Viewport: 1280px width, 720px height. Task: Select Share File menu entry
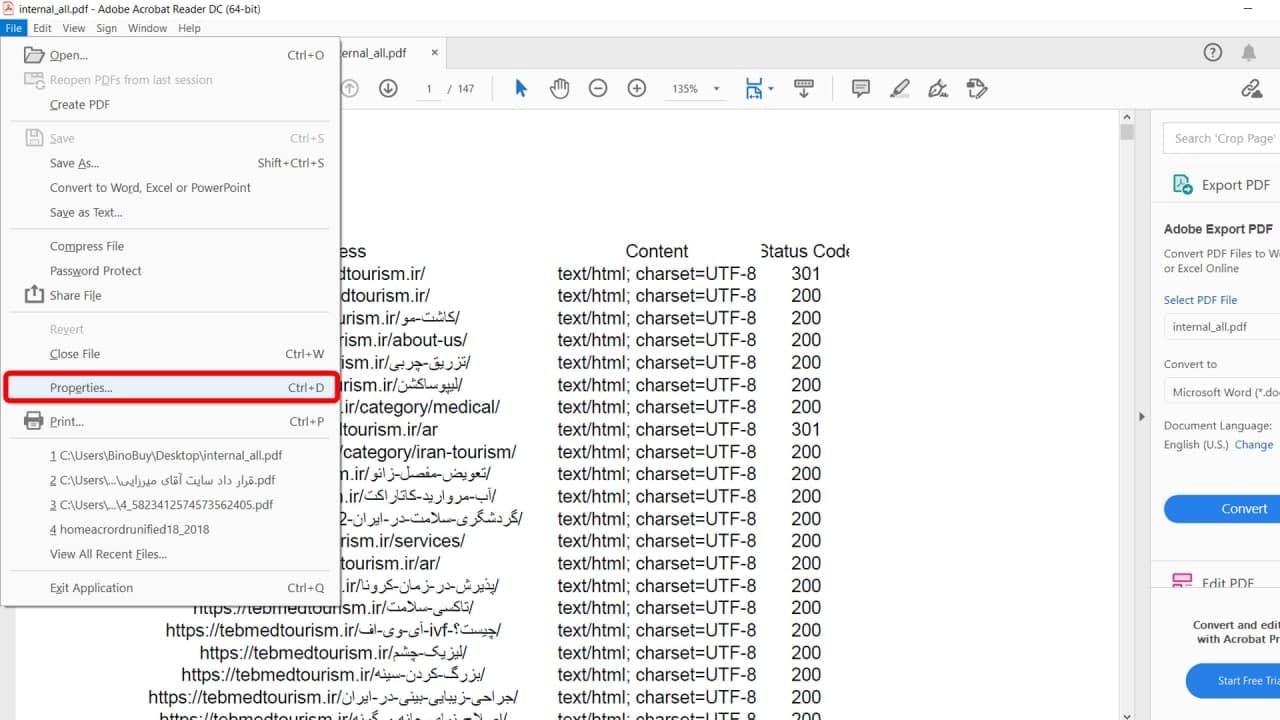[171, 295]
